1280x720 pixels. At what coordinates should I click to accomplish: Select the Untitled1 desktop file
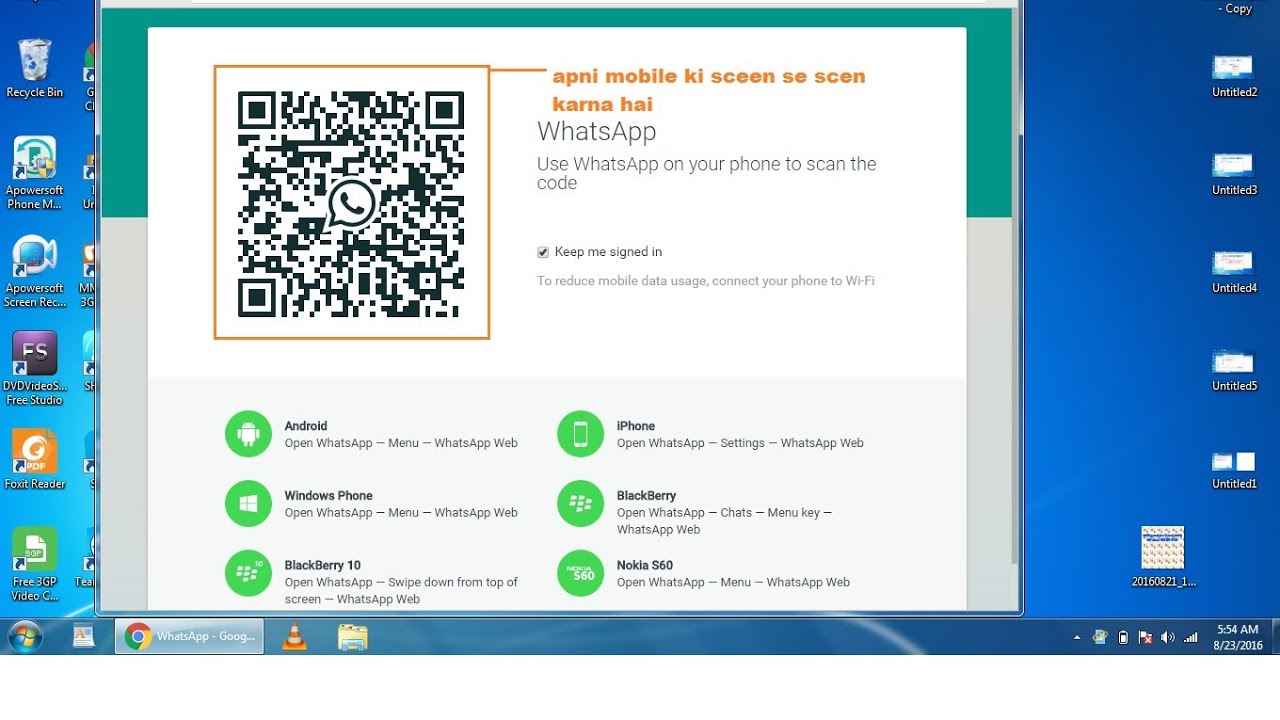tap(1234, 470)
